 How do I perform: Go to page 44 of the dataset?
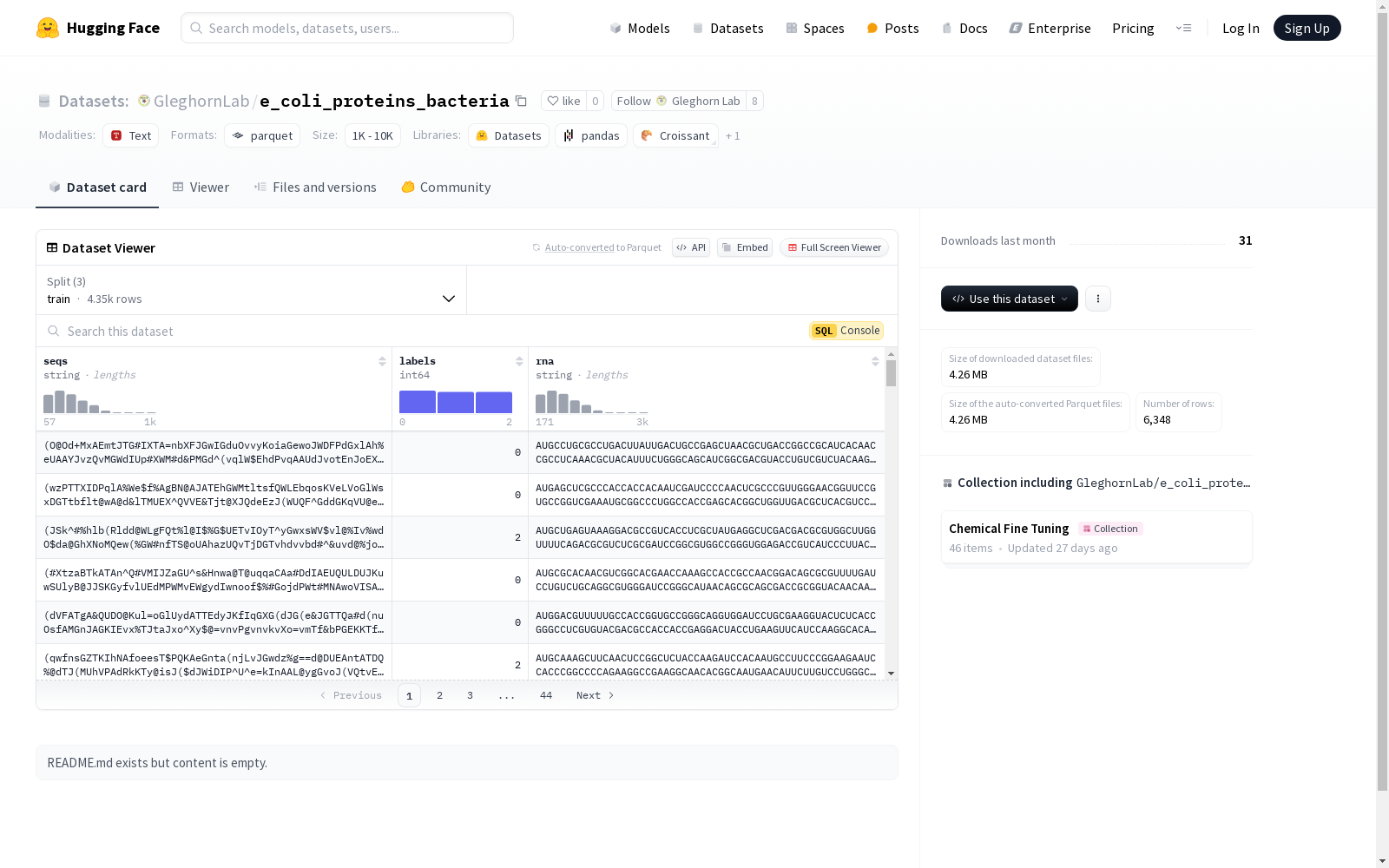tap(546, 695)
